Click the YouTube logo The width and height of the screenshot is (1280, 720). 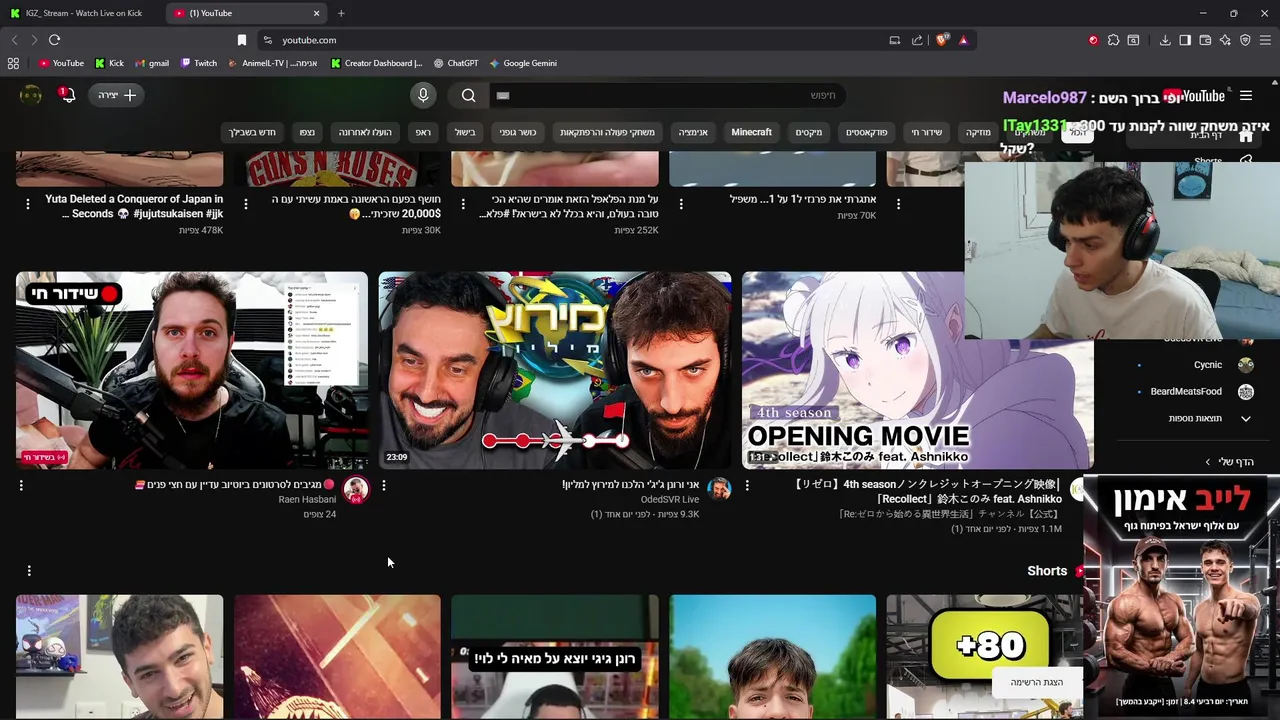1195,96
